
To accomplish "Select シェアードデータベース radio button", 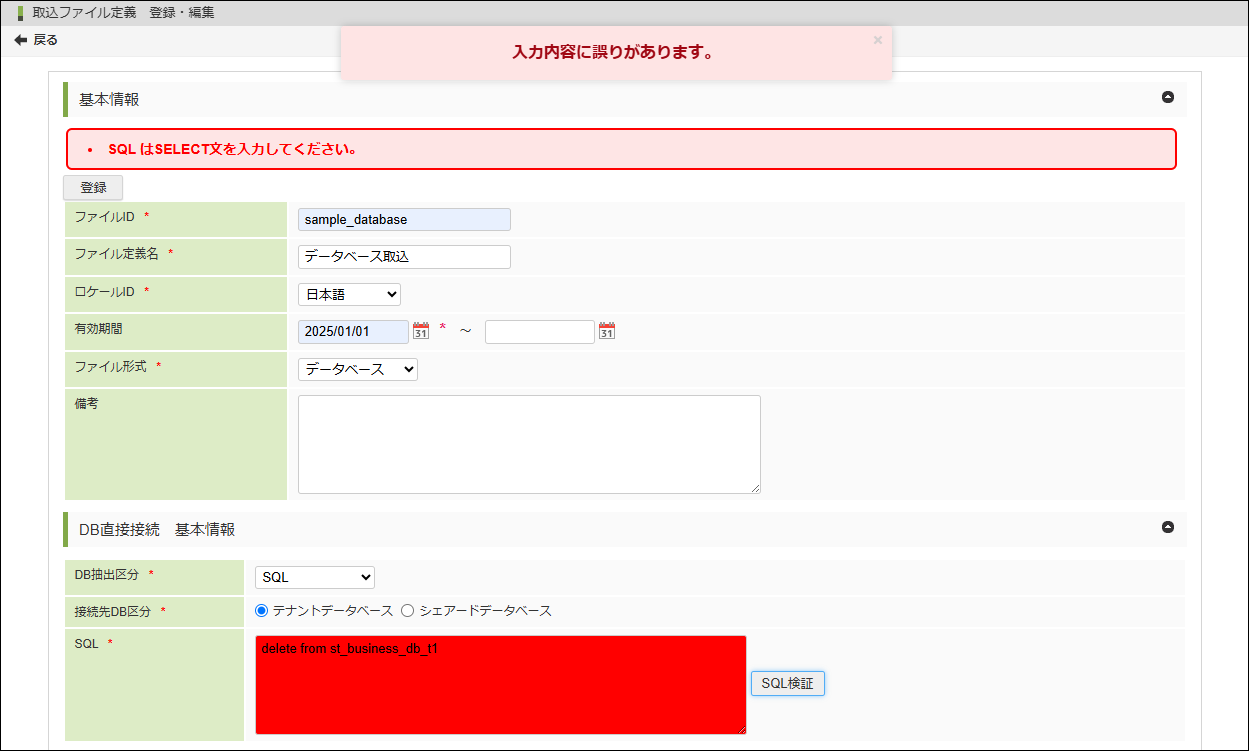I will point(407,610).
